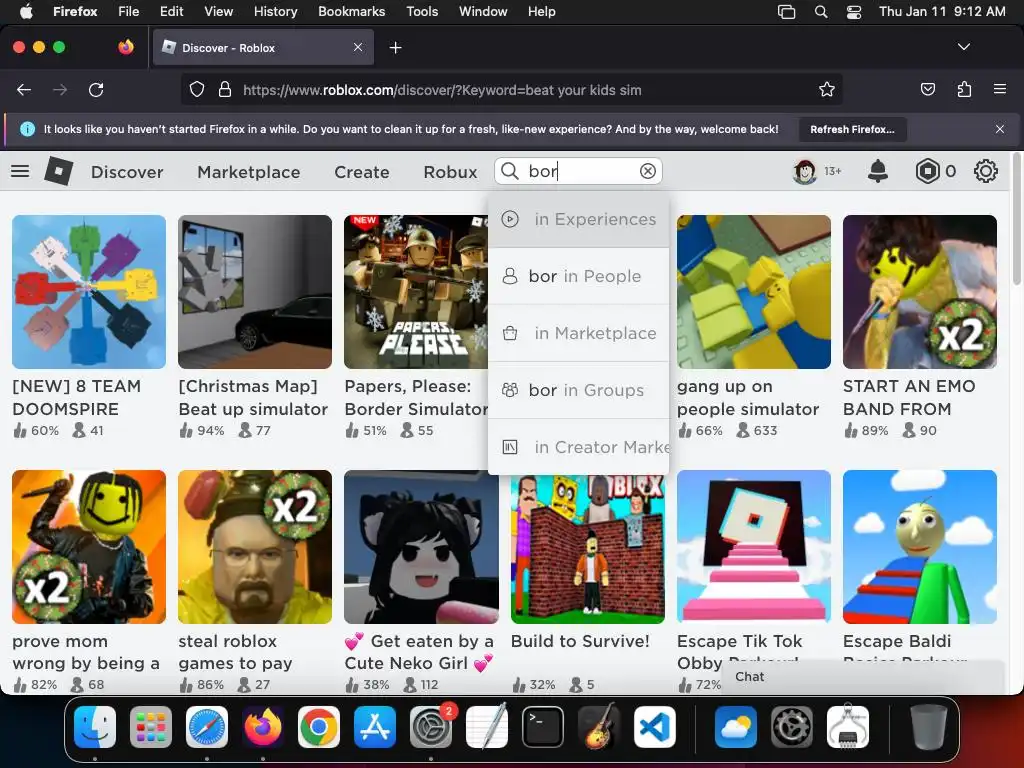Open Spotlight search in menu bar
This screenshot has height=768, width=1024.
(821, 12)
